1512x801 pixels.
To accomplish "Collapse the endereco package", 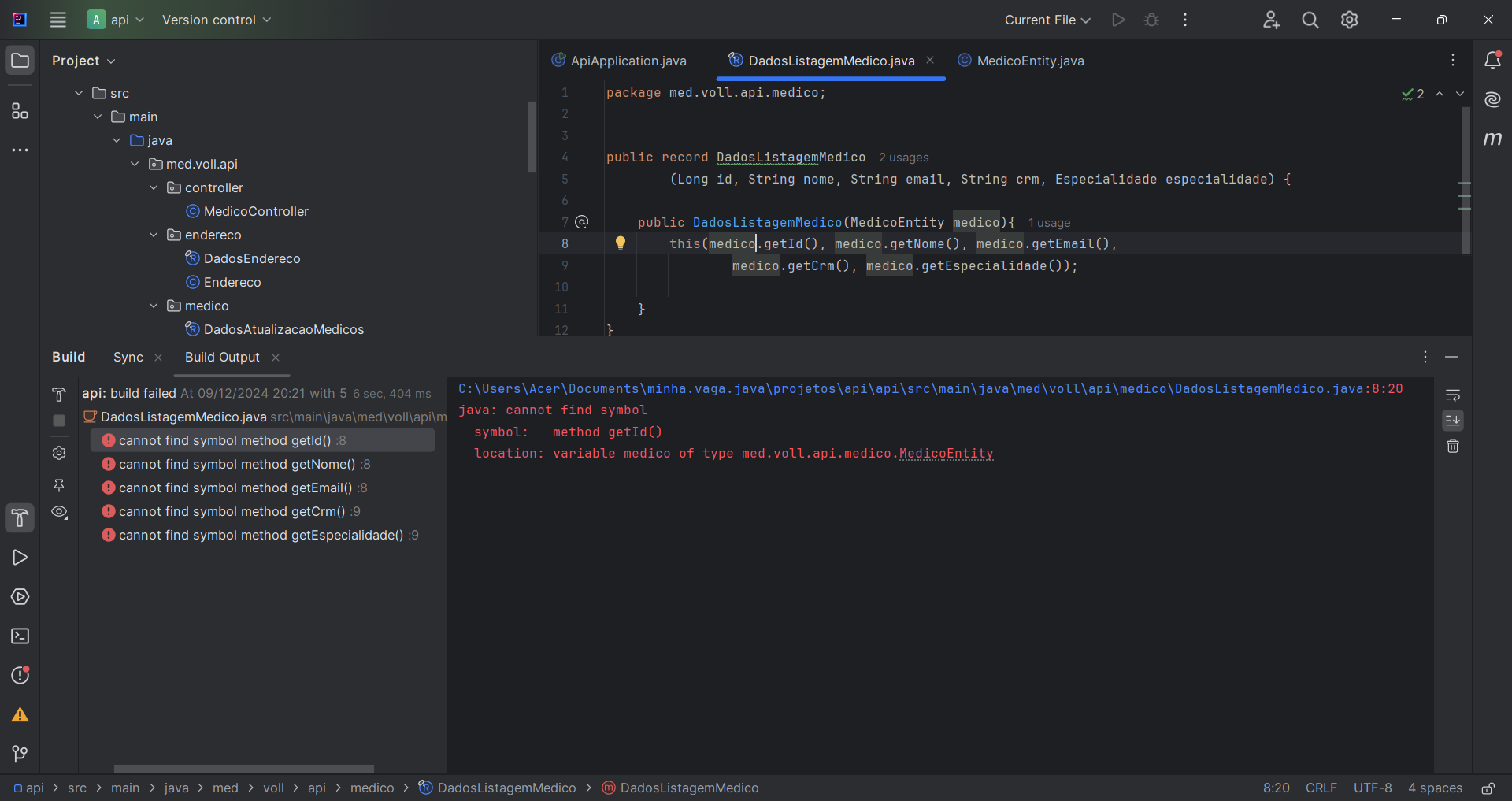I will (154, 235).
